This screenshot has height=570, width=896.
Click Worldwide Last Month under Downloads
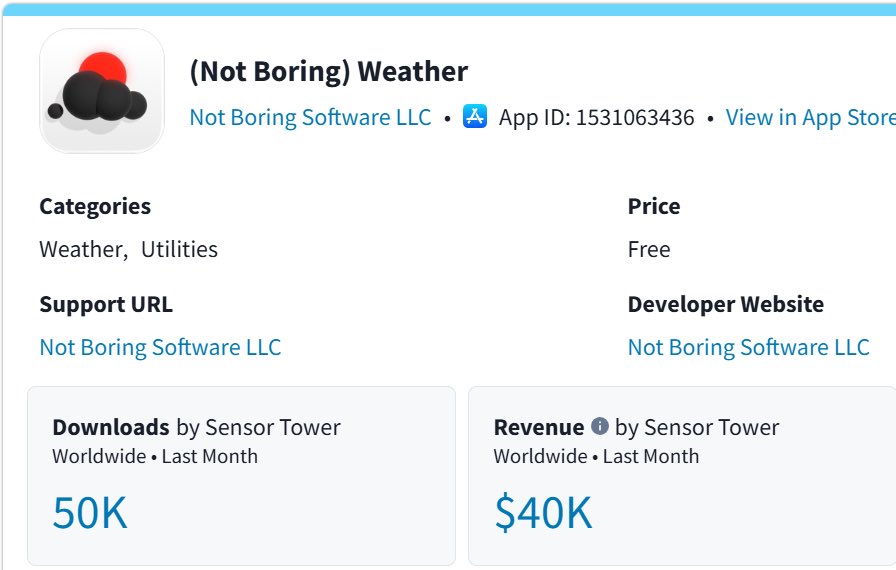(x=155, y=456)
